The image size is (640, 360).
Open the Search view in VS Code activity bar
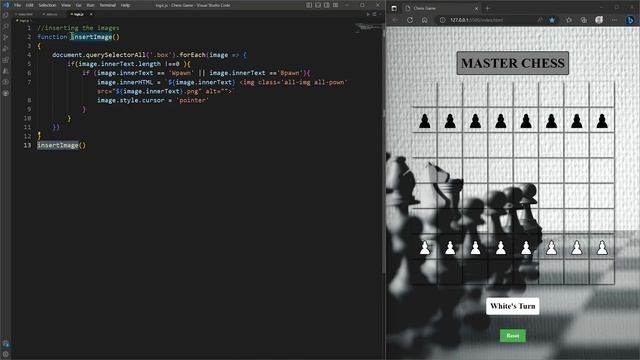[x=6, y=26]
